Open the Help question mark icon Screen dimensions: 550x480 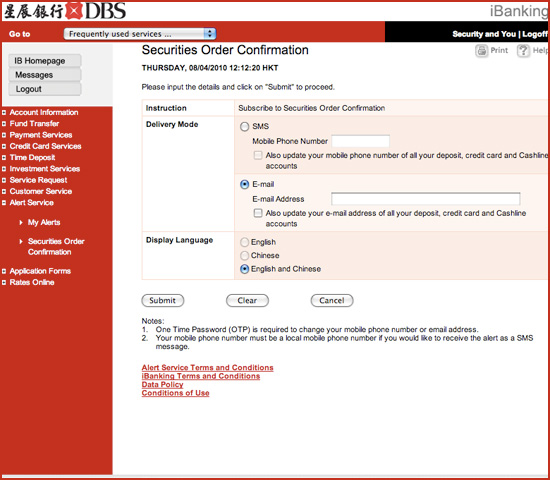(523, 51)
